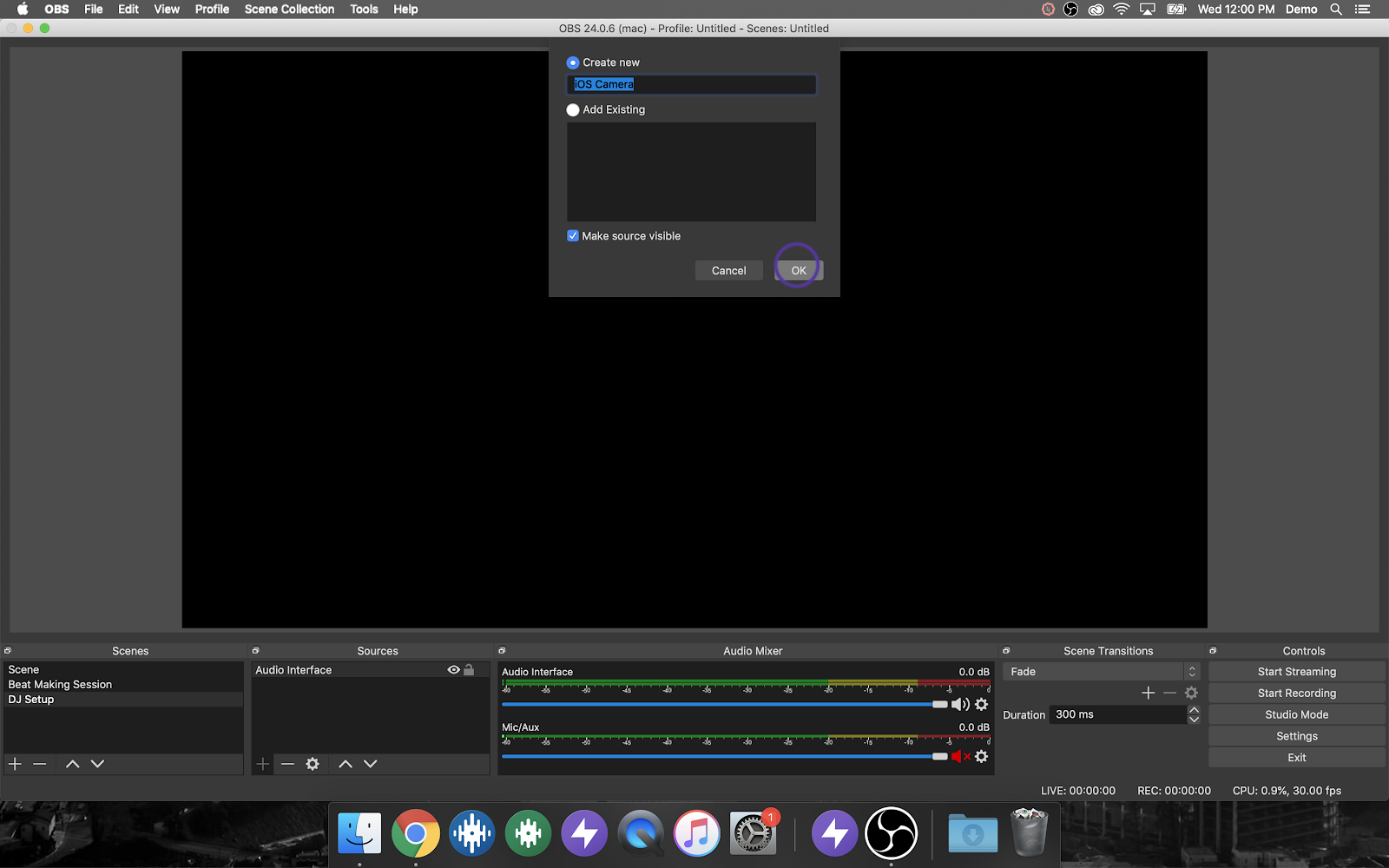This screenshot has height=868, width=1389.
Task: Open the Profile menu
Action: point(212,10)
